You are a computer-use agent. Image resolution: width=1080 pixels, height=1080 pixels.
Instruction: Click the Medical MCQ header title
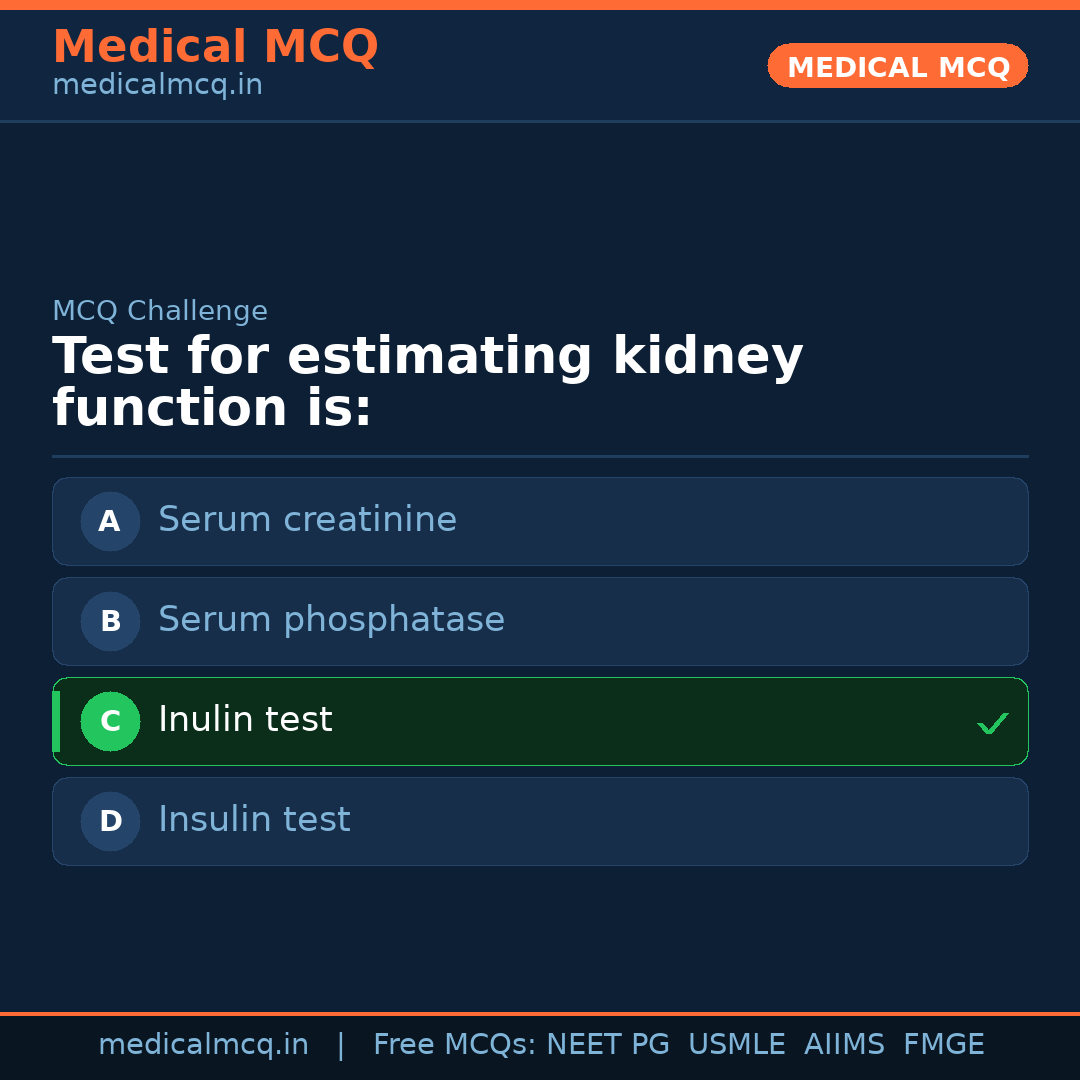(x=215, y=47)
